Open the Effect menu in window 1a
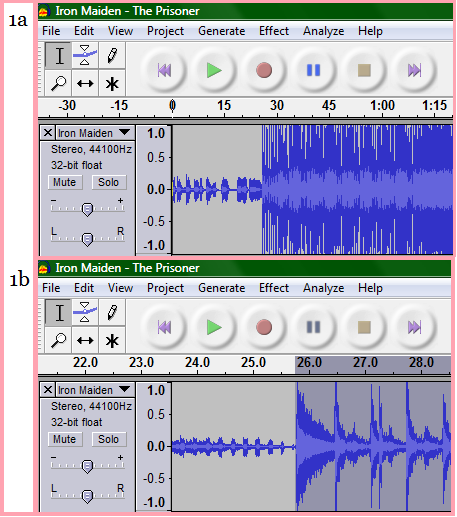Viewport: 457px width, 517px height. (274, 31)
